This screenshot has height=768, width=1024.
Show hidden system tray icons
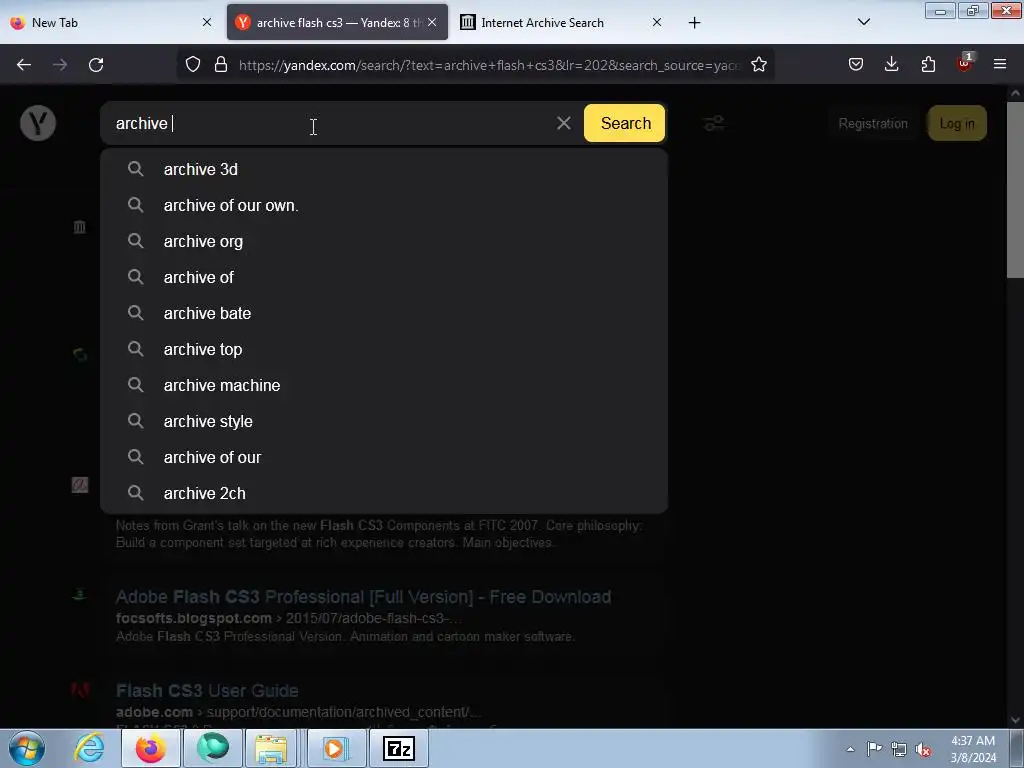tap(850, 749)
